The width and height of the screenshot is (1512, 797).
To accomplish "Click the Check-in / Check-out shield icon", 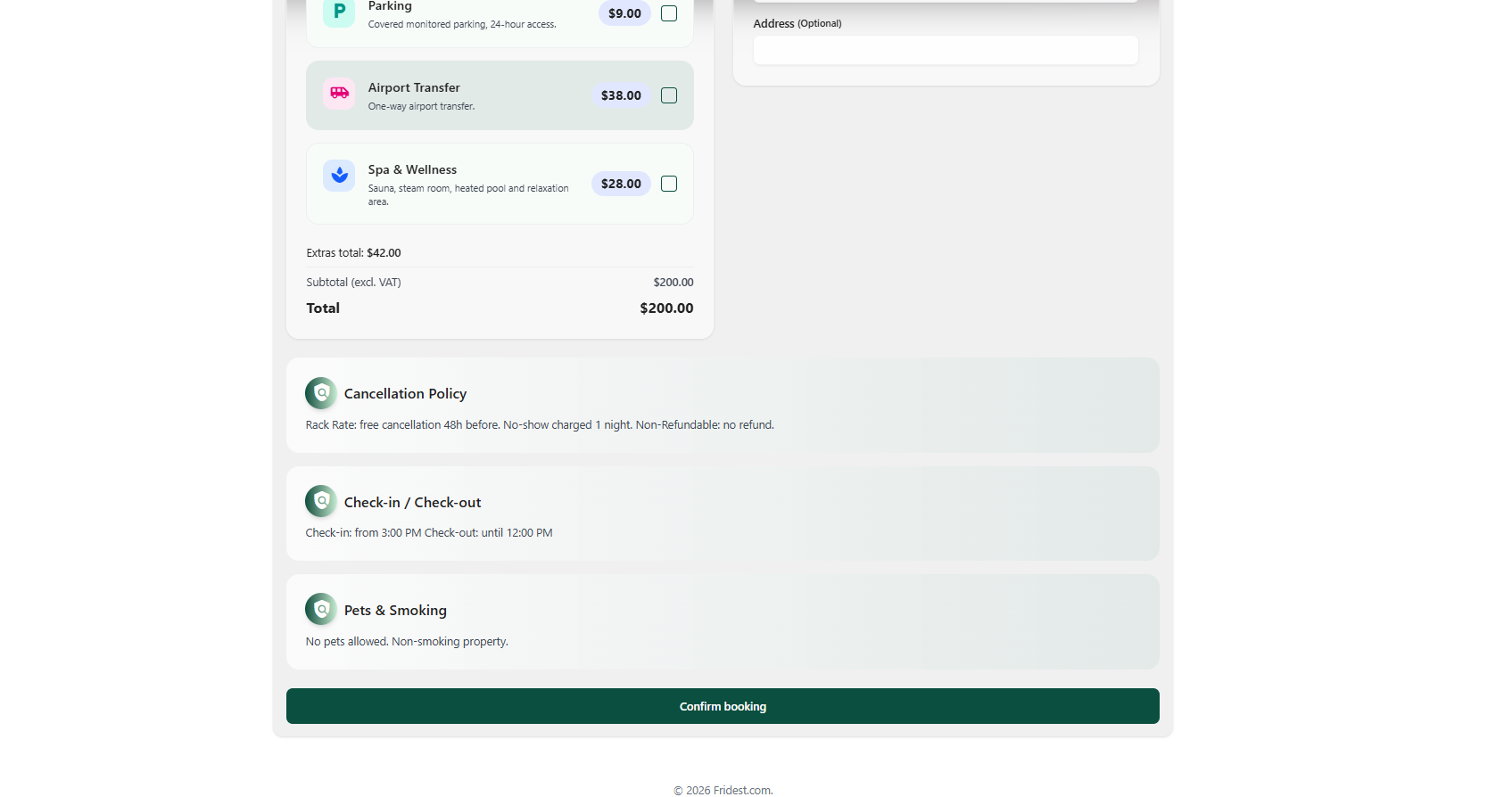I will tap(321, 501).
